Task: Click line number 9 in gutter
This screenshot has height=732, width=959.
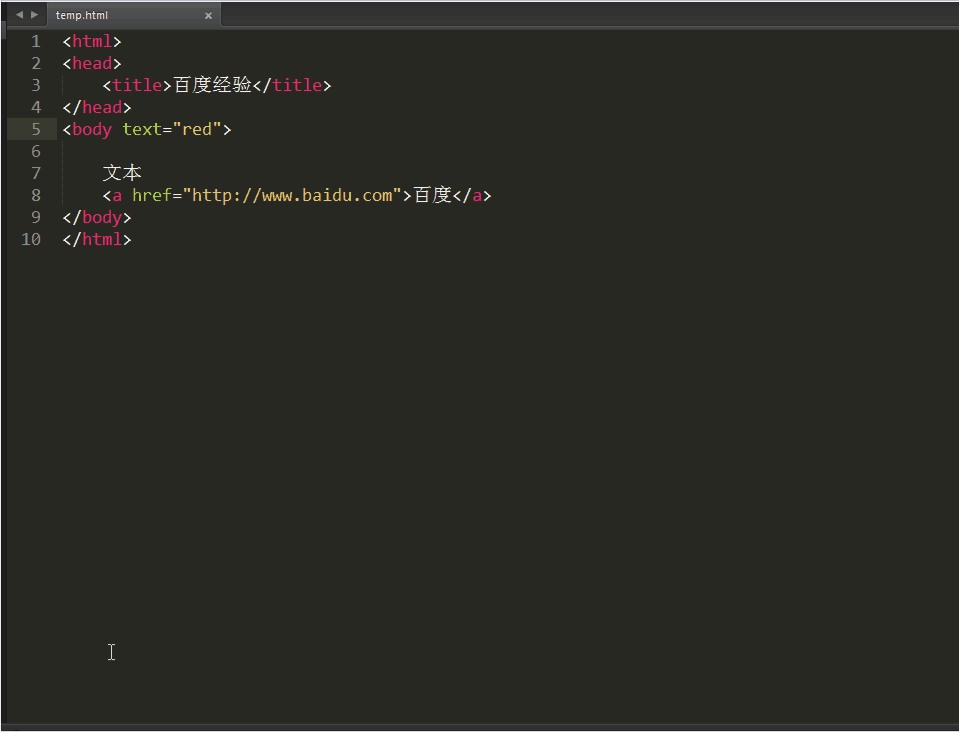Action: (36, 218)
